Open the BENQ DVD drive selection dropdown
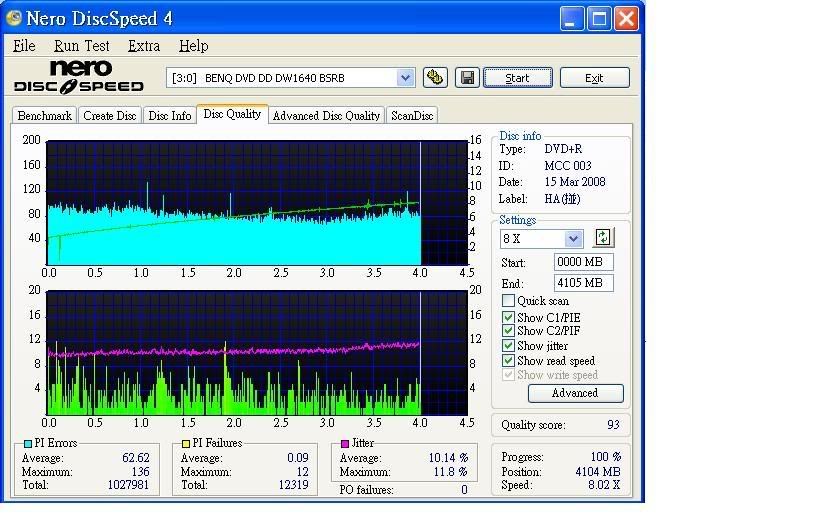The width and height of the screenshot is (840, 525). 406,78
